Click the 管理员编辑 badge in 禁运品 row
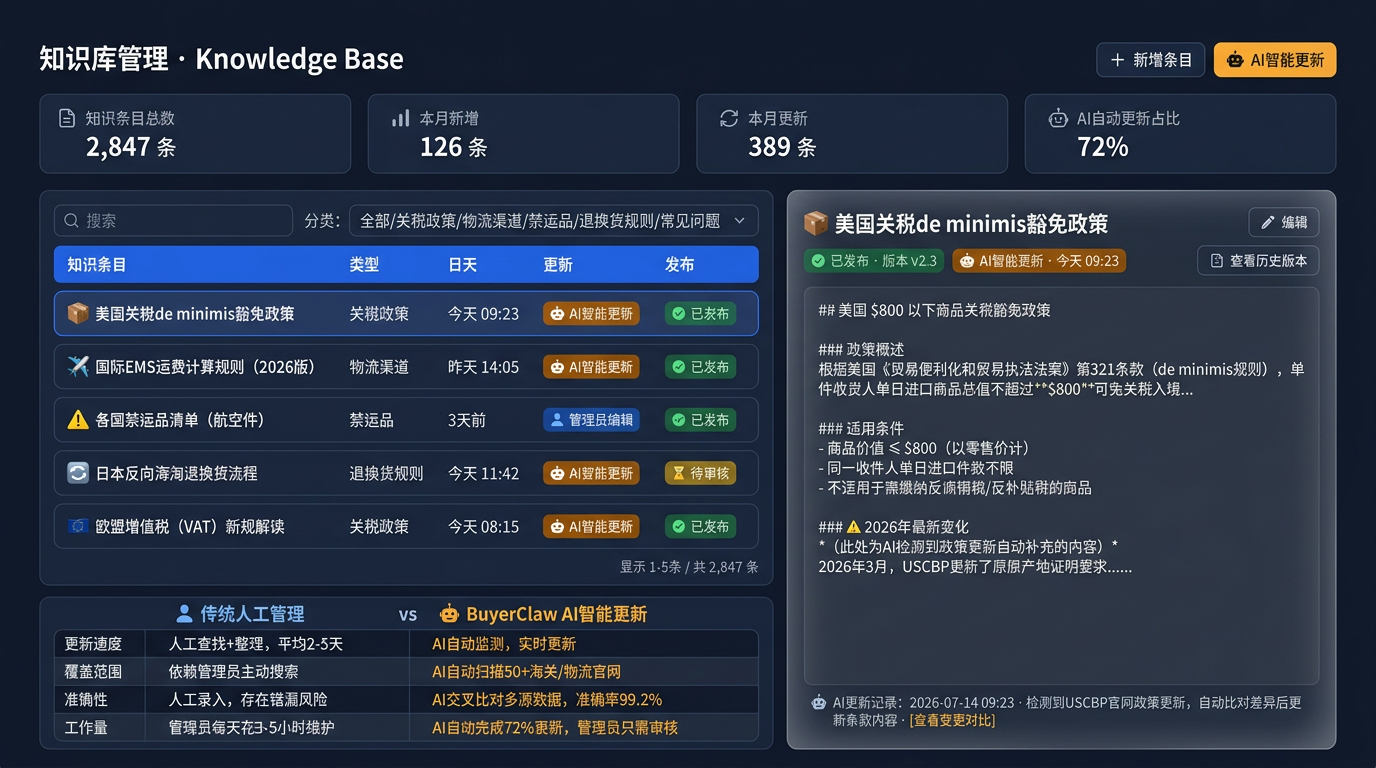1376x768 pixels. pos(591,420)
